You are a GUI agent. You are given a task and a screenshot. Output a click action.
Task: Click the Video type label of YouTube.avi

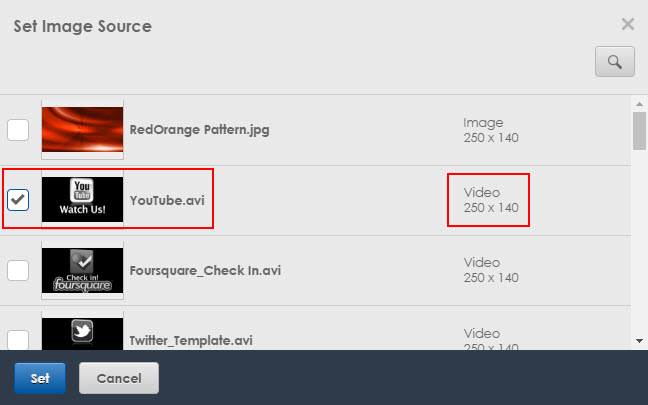click(482, 193)
